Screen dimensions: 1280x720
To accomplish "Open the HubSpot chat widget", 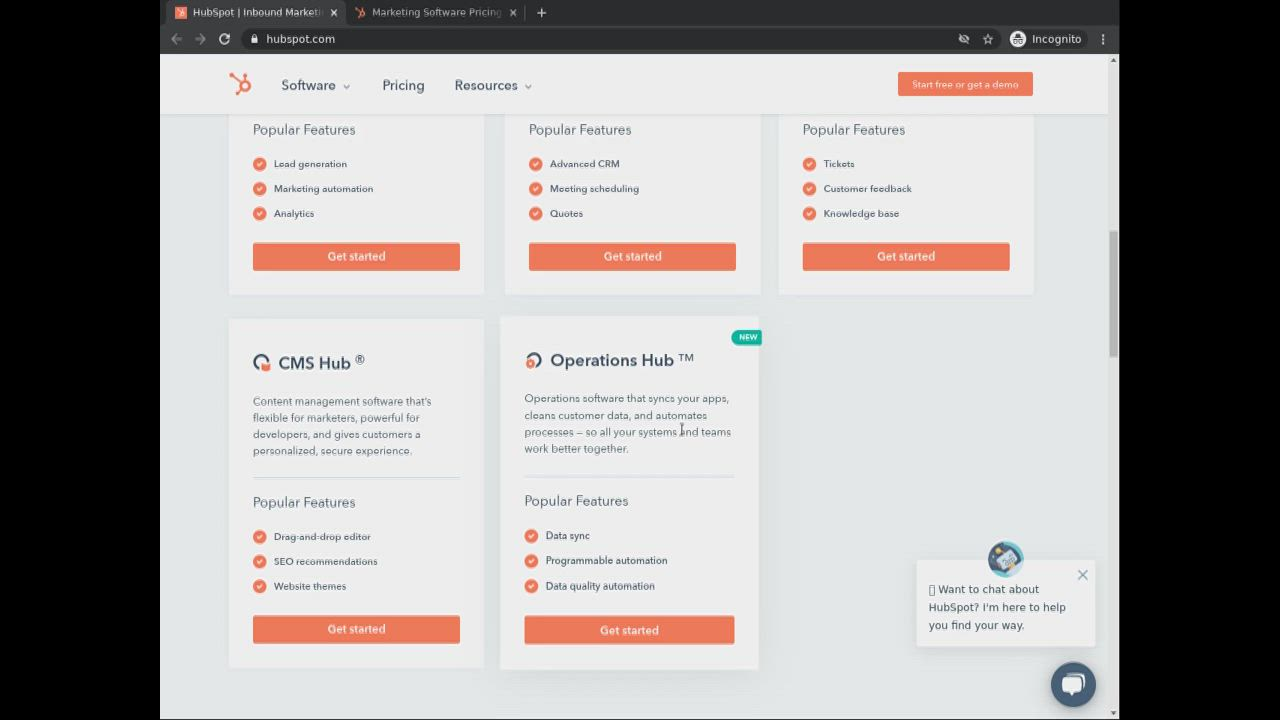I will [1073, 684].
